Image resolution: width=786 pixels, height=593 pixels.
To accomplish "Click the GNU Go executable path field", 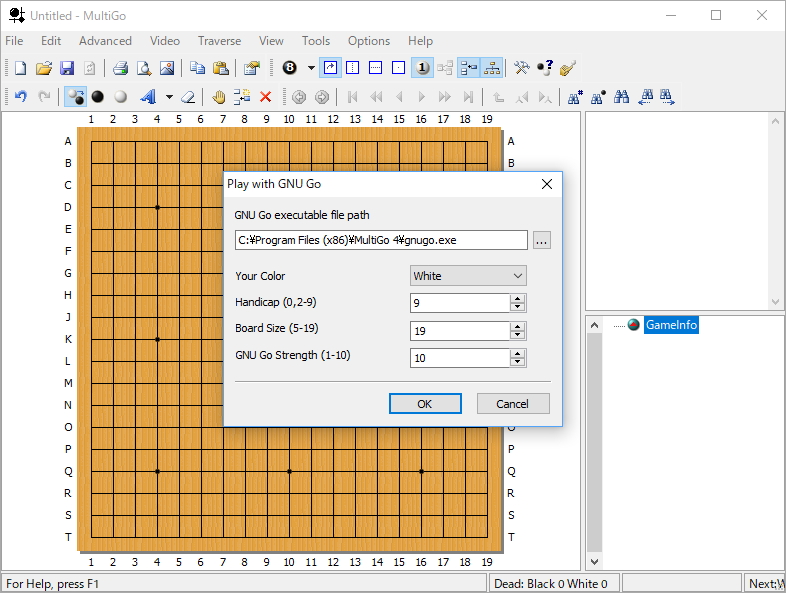I will coord(380,240).
